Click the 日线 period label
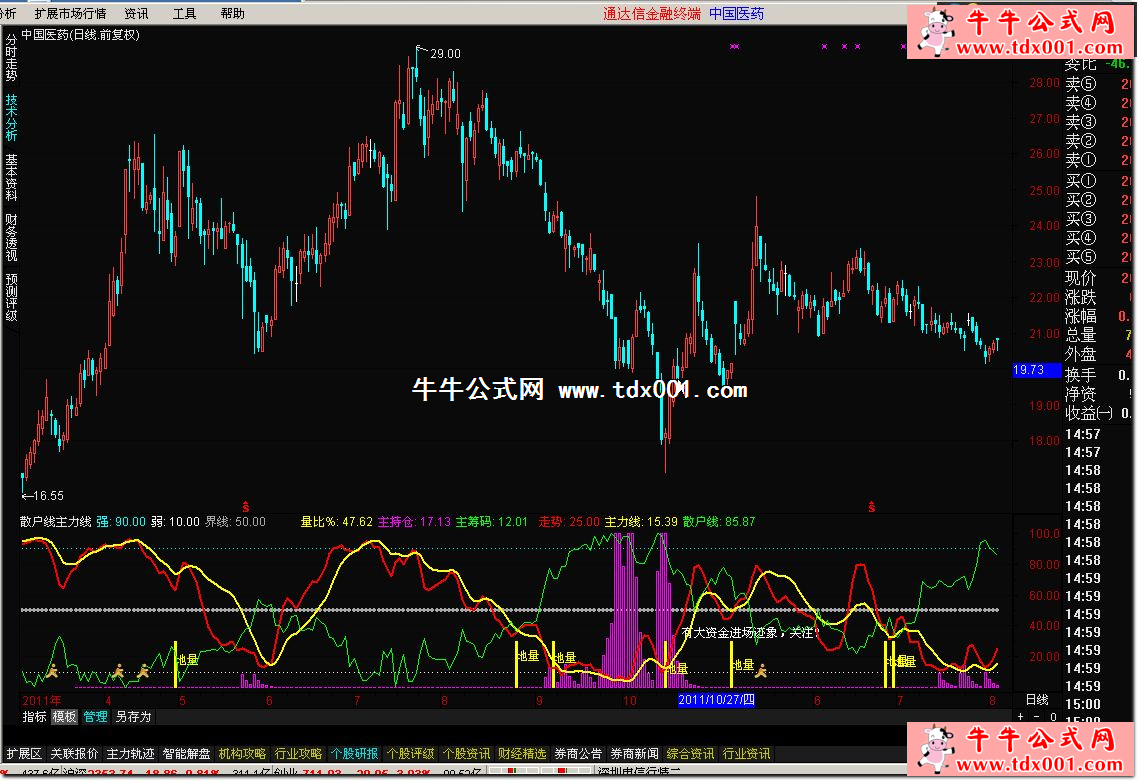 [x=1037, y=700]
